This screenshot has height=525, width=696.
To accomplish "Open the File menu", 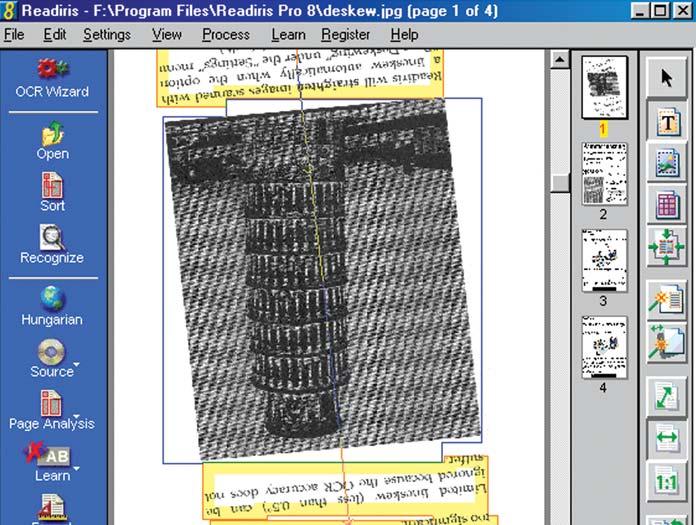I will coord(14,35).
